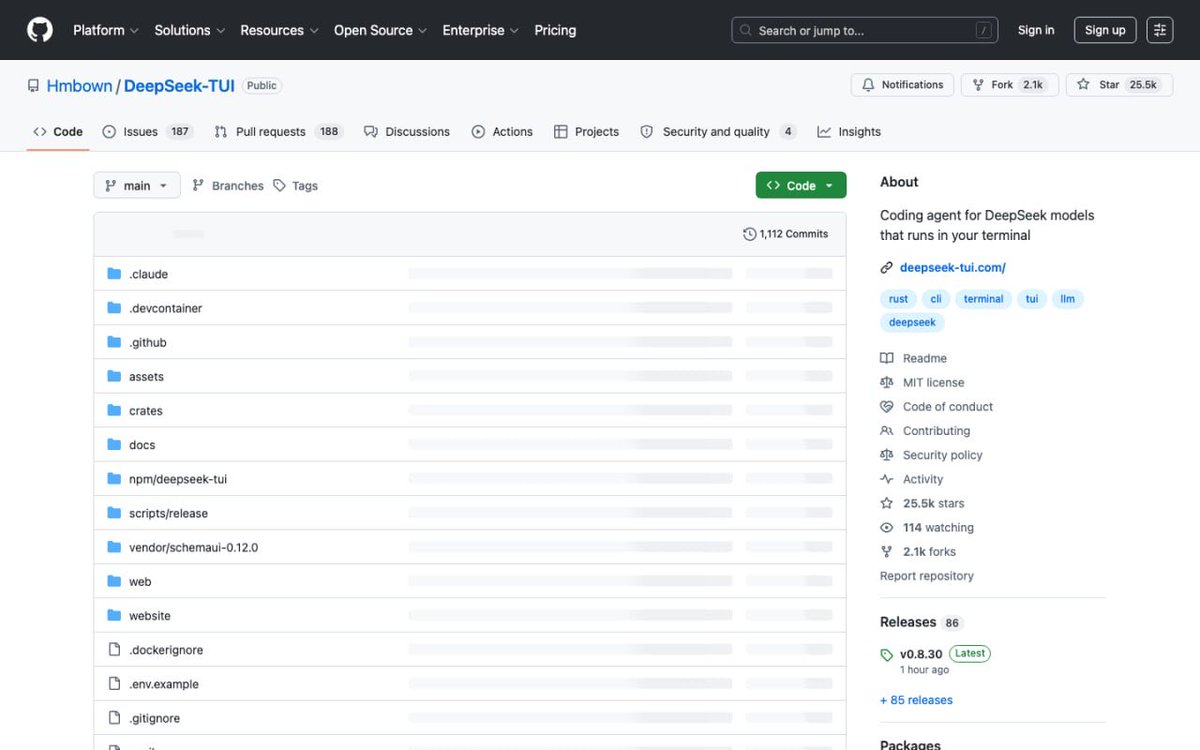Image resolution: width=1200 pixels, height=750 pixels.
Task: View the 1,112 Commits history
Action: tap(786, 234)
